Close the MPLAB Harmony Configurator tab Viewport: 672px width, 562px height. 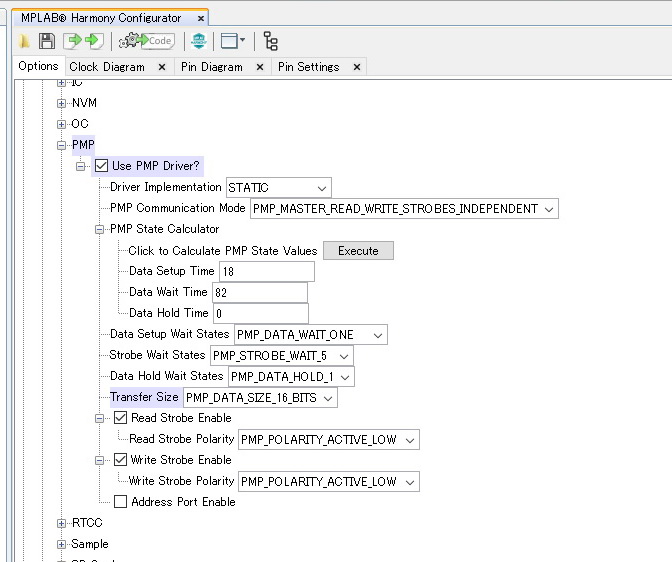201,18
